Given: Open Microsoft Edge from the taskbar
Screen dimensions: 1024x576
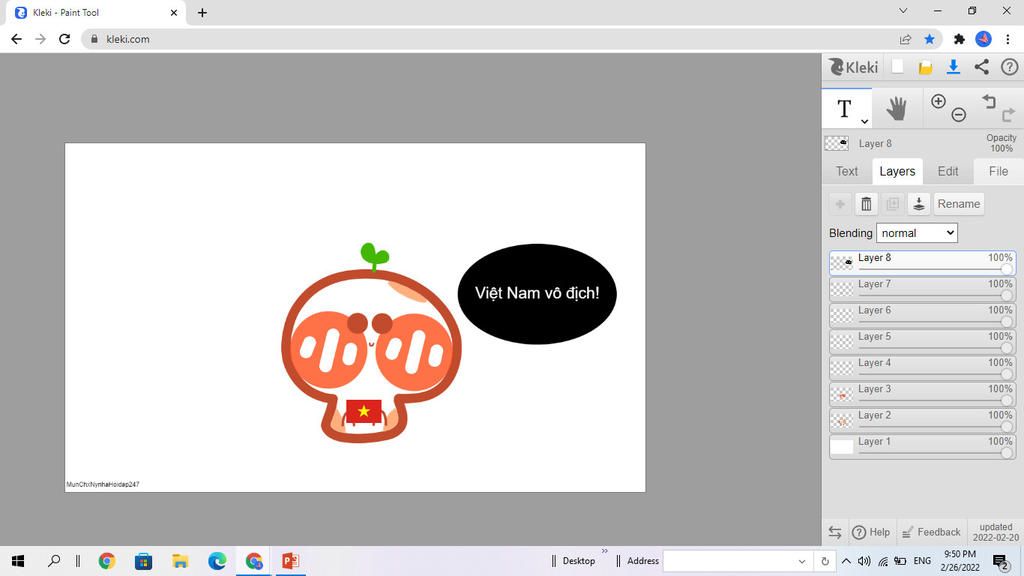Looking at the screenshot, I should pyautogui.click(x=217, y=561).
